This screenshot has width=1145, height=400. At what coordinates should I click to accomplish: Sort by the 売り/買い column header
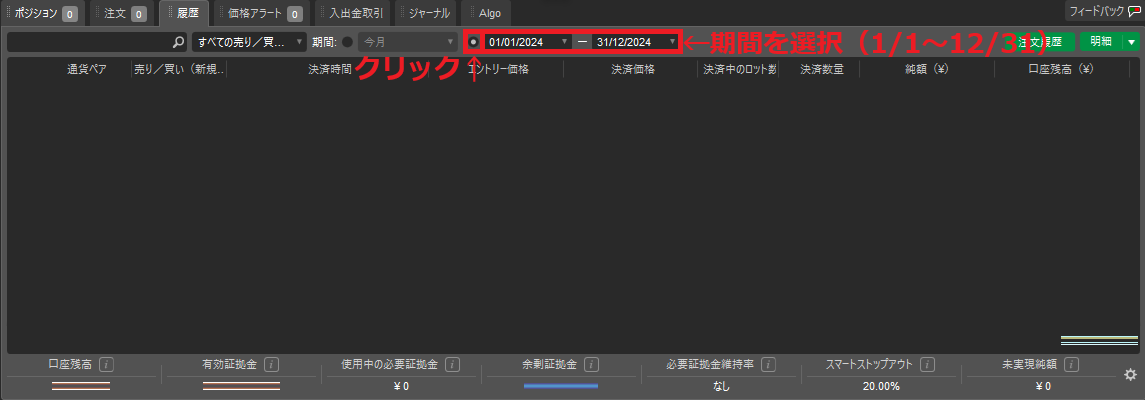point(180,69)
